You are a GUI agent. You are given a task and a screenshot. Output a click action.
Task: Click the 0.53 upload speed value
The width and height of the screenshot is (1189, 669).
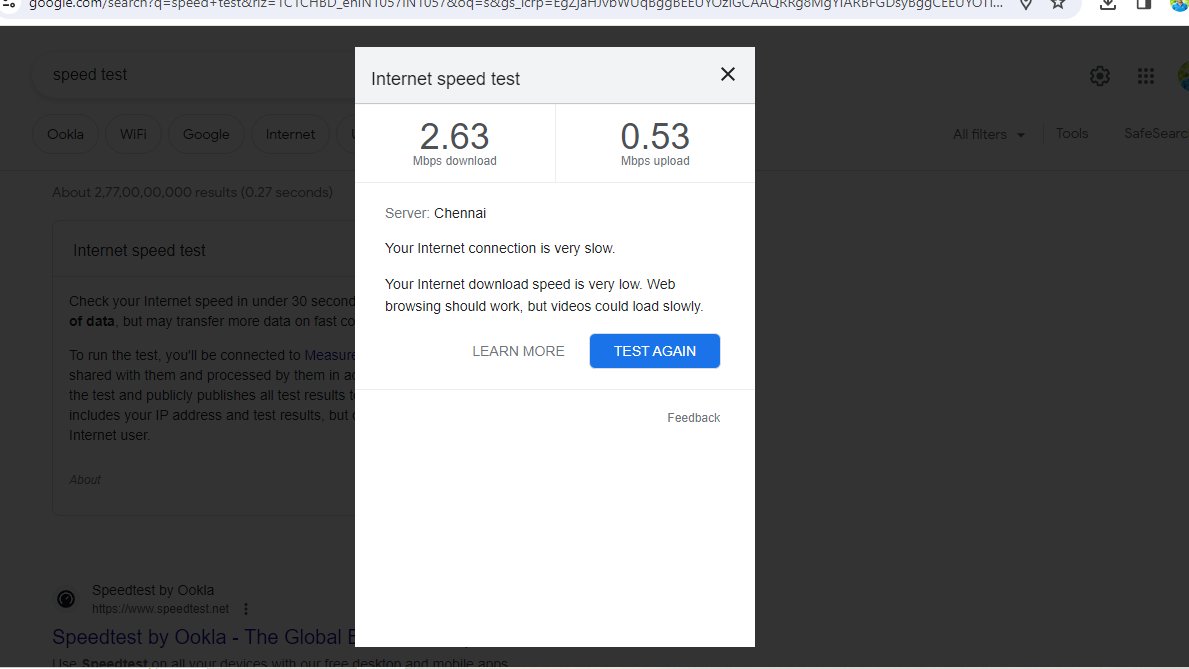point(654,137)
